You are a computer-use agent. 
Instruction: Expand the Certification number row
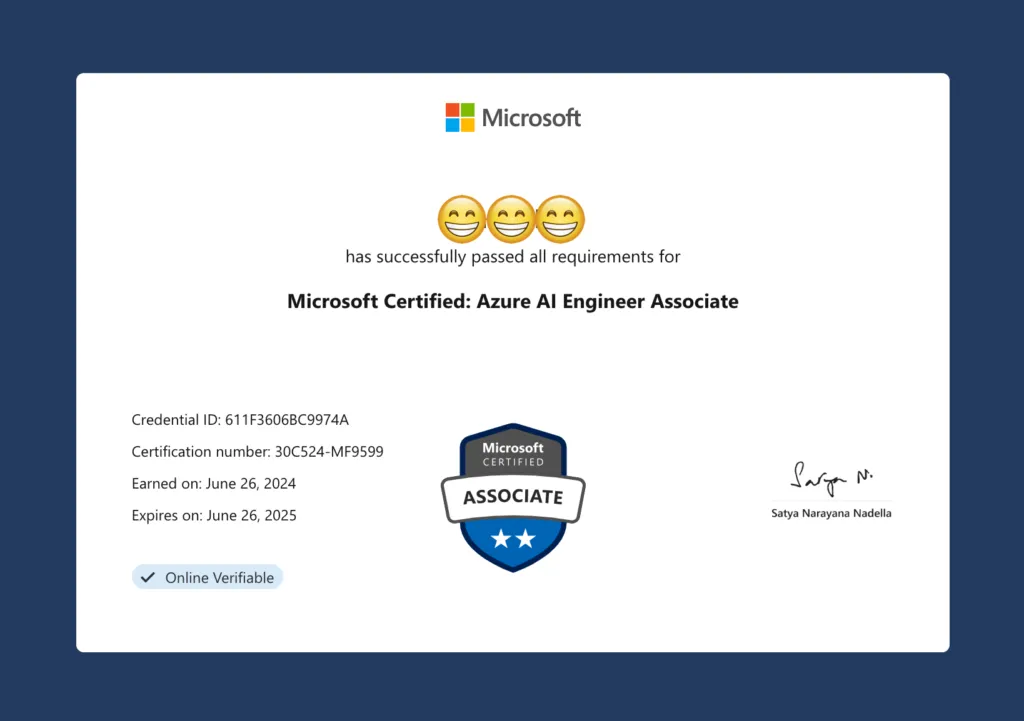tap(257, 452)
